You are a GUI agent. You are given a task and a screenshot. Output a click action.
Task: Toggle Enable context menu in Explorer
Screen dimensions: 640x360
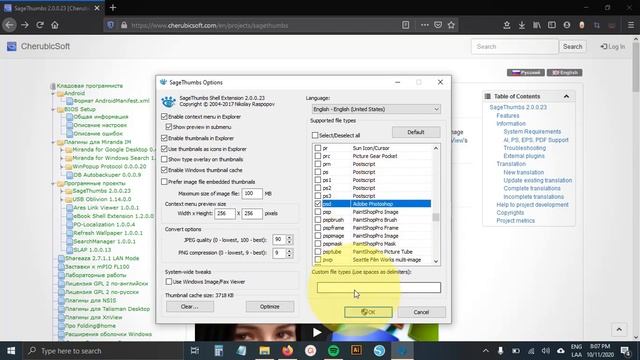pyautogui.click(x=164, y=116)
